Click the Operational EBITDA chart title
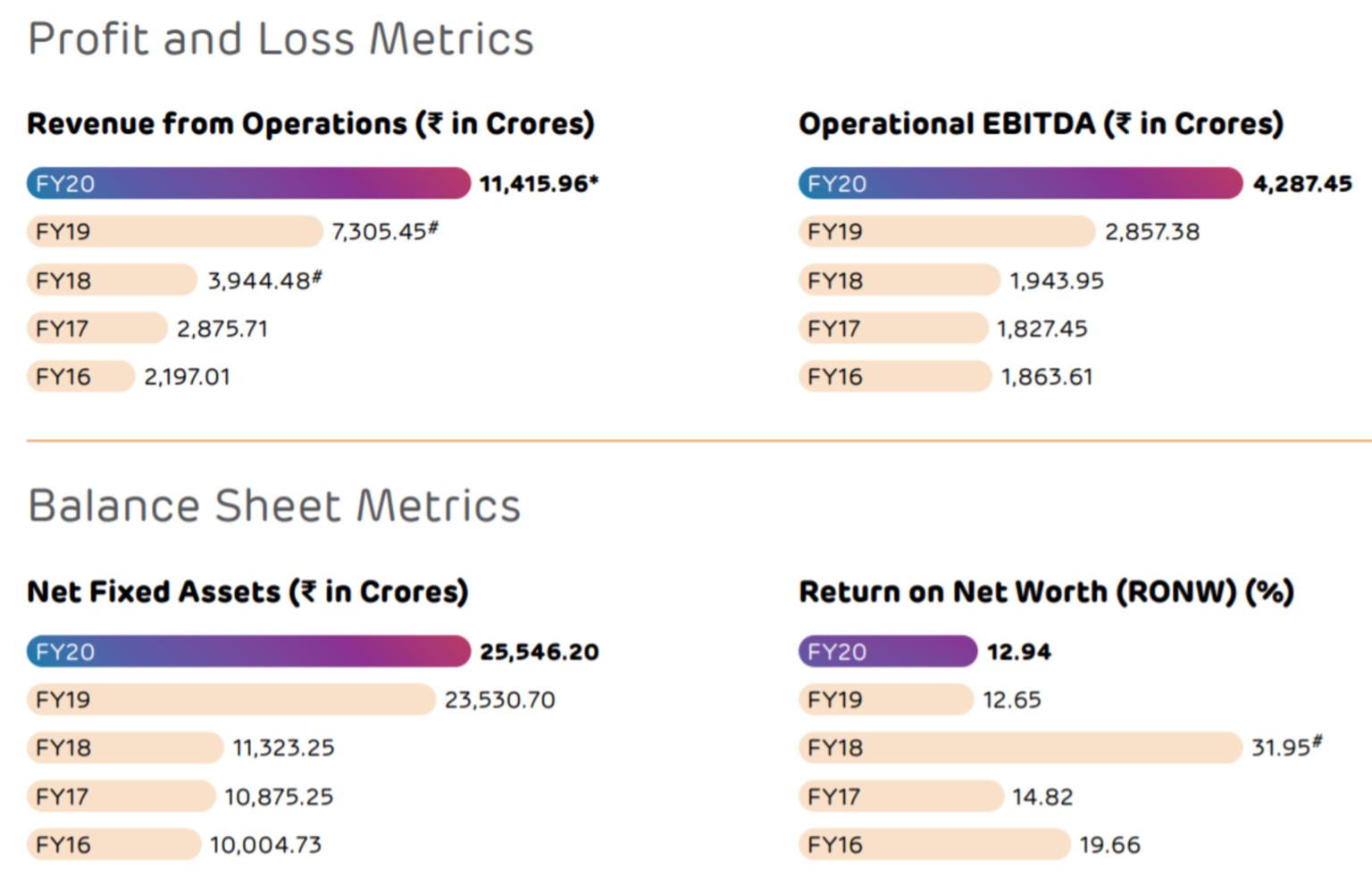Image resolution: width=1372 pixels, height=894 pixels. tap(1041, 123)
